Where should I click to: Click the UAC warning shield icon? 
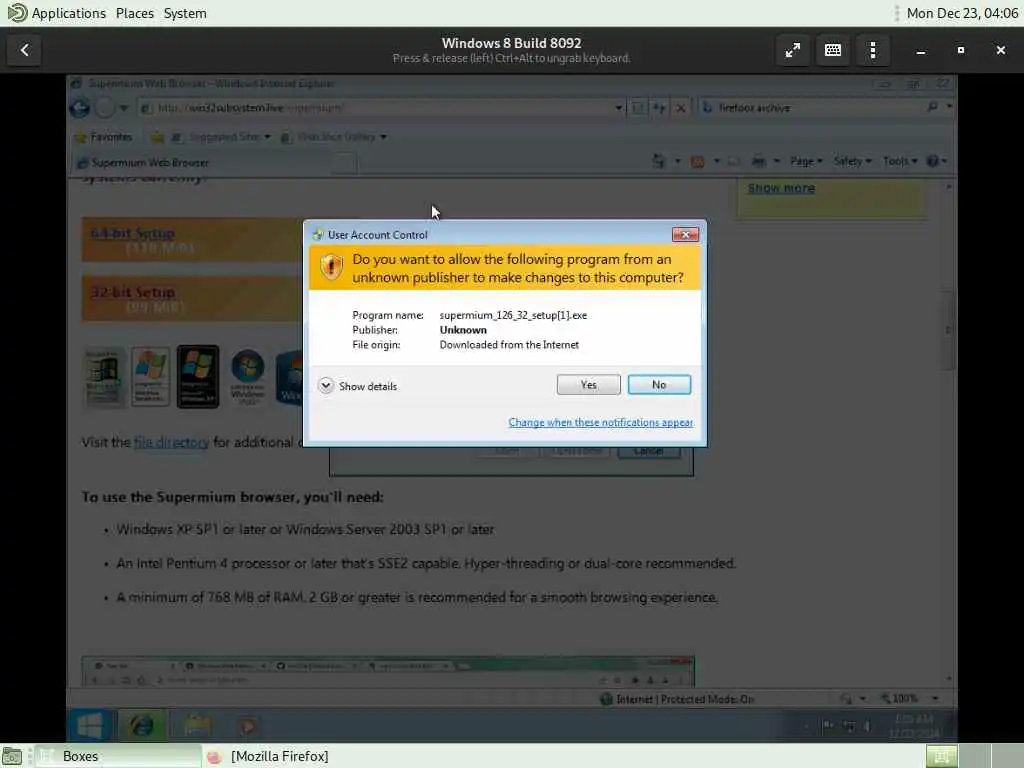[331, 266]
